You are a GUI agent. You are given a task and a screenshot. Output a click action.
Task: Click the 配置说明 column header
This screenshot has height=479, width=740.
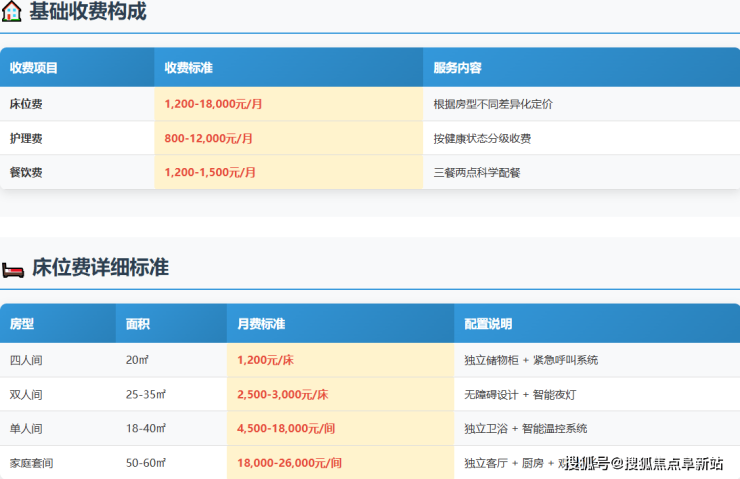tap(488, 324)
